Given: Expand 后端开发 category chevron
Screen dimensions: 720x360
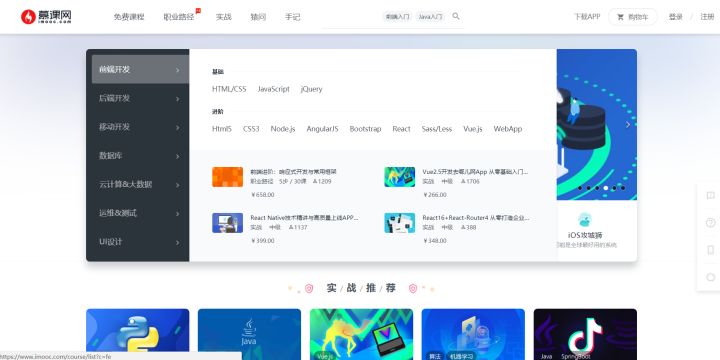Looking at the screenshot, I should click(178, 99).
